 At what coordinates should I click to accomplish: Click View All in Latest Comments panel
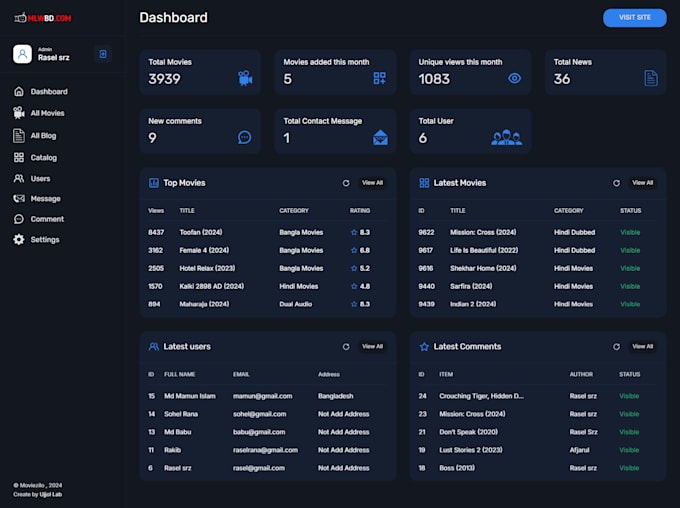tap(642, 346)
